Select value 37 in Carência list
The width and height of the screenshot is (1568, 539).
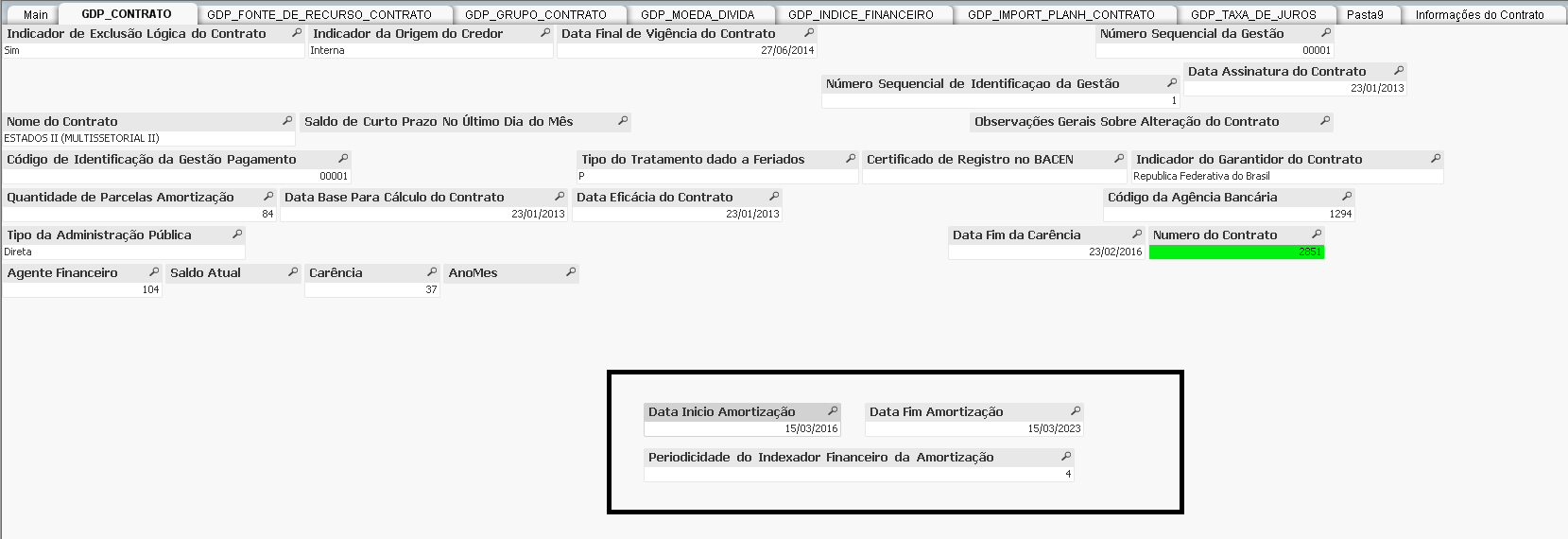(372, 289)
